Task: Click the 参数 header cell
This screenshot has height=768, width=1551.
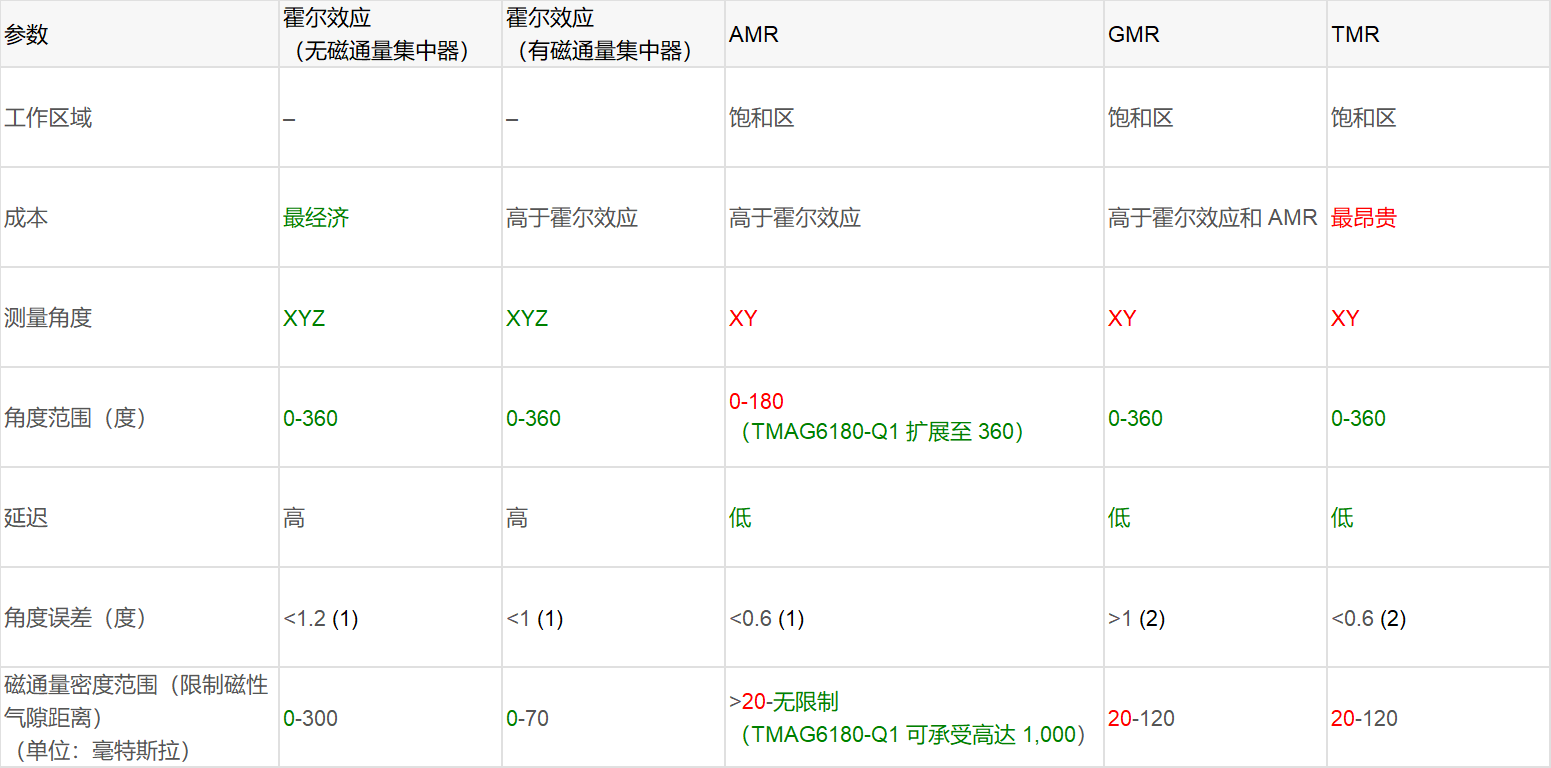Action: pos(27,35)
